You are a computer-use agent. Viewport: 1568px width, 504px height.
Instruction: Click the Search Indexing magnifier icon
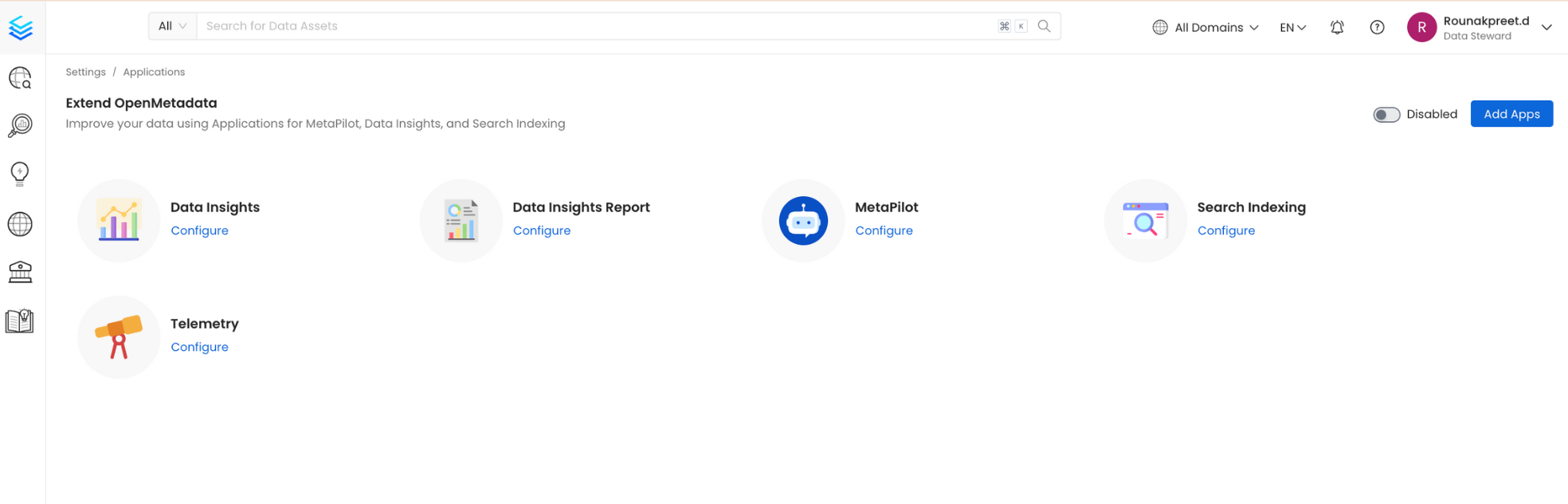[1146, 221]
